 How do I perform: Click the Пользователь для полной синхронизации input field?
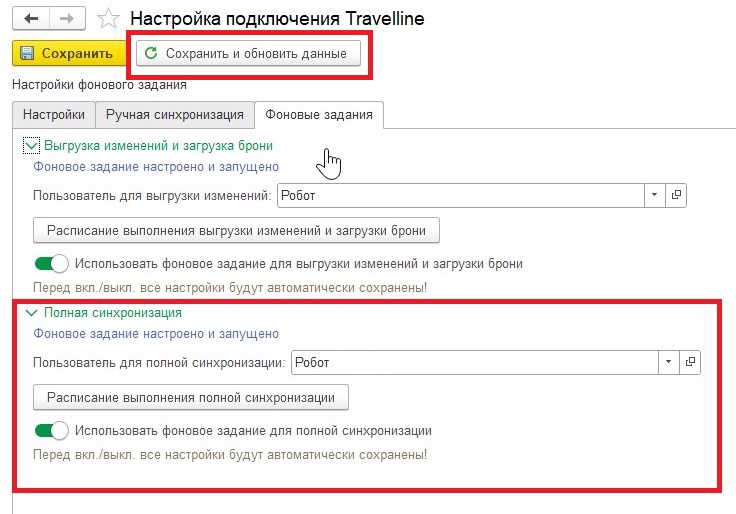point(475,362)
